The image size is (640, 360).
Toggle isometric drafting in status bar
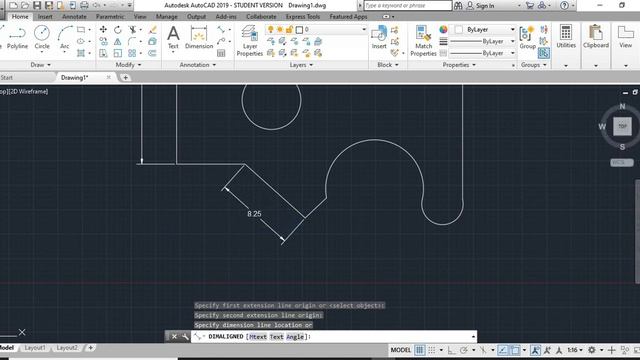[x=483, y=350]
